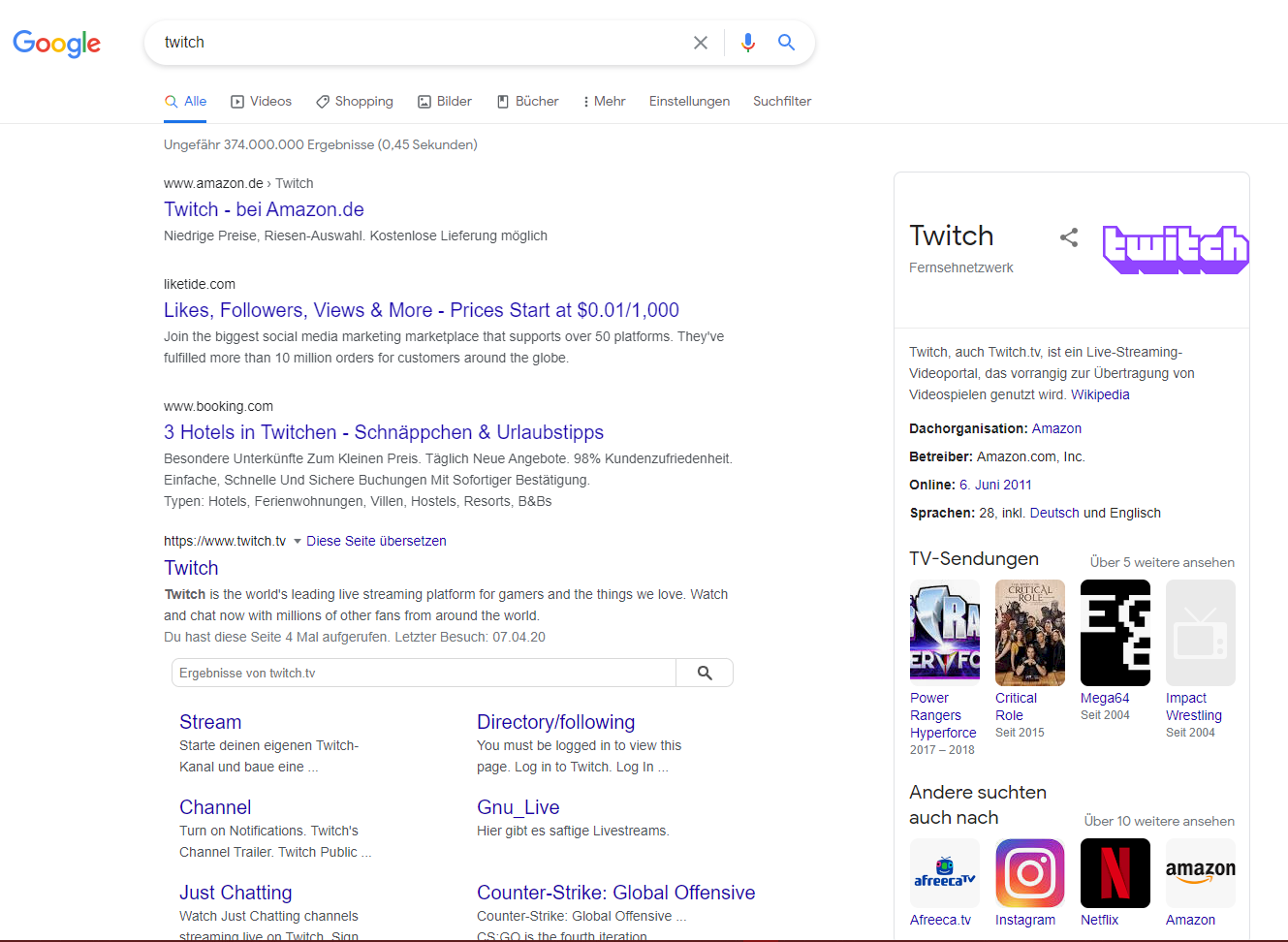The width and height of the screenshot is (1288, 942).
Task: Click 'Über 10 weitere ansehen' link
Action: pos(1159,821)
